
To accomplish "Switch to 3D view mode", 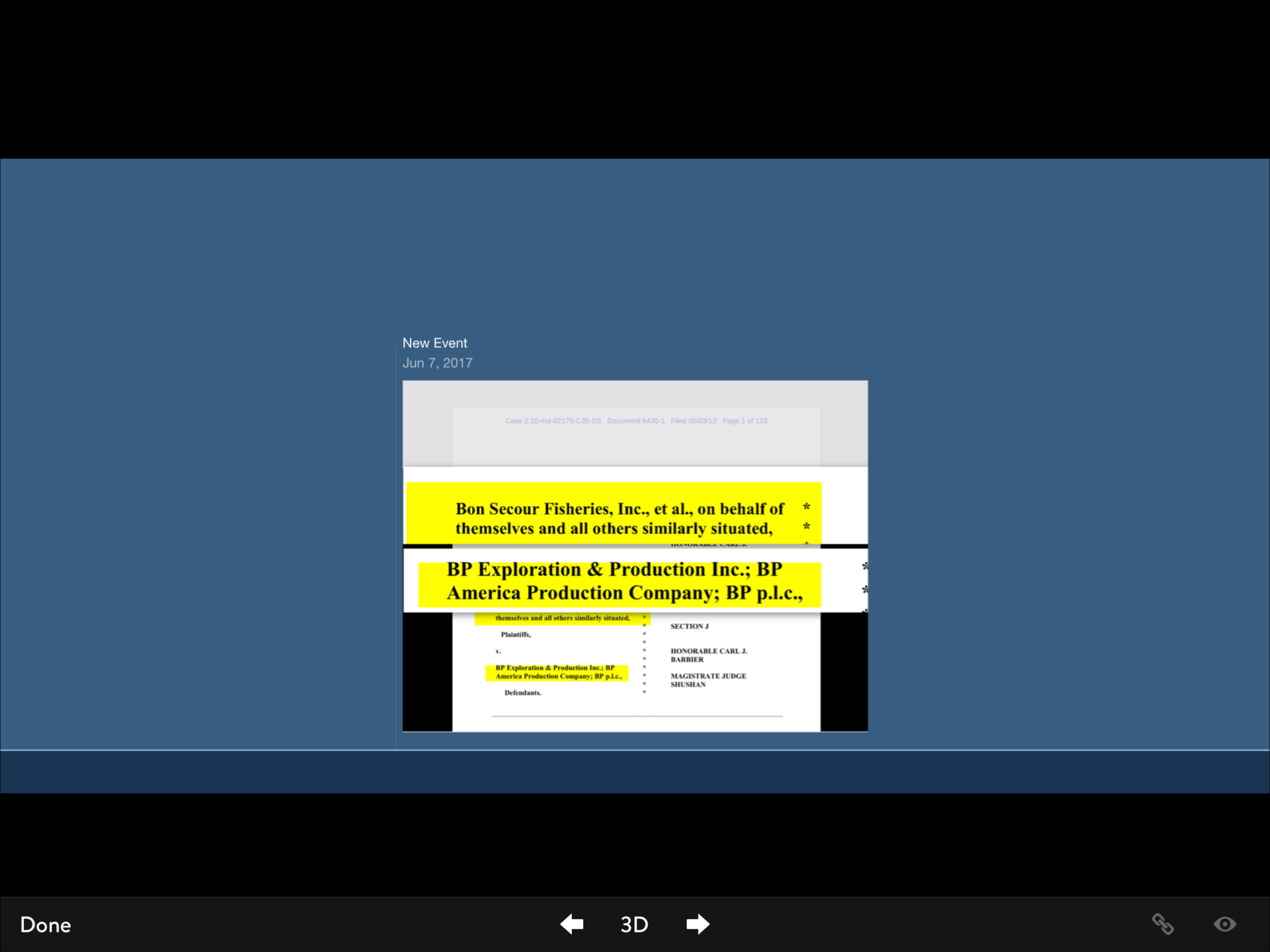I will 634,925.
